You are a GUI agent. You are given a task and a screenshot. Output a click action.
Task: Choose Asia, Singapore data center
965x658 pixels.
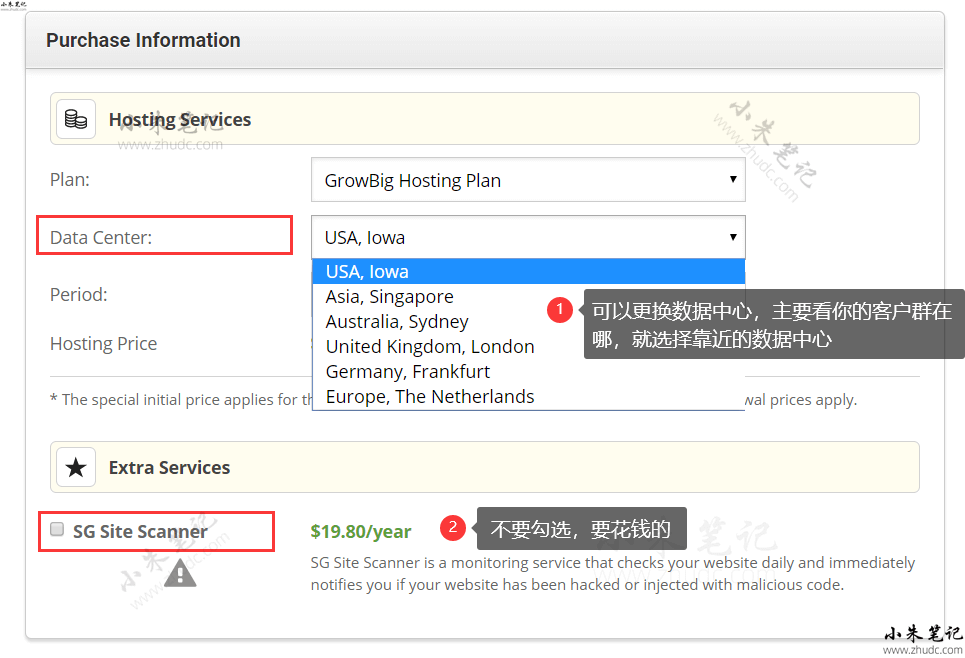tap(389, 297)
